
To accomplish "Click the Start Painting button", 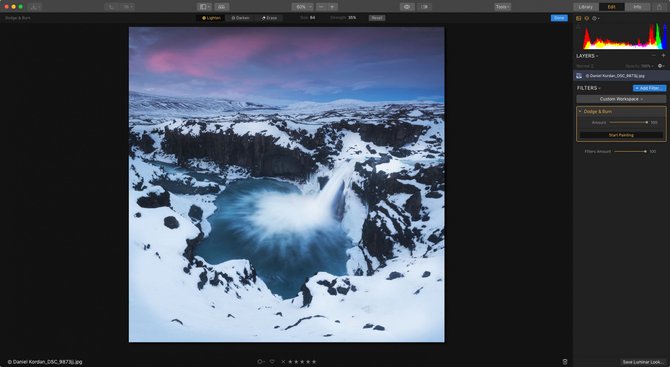I will [621, 135].
